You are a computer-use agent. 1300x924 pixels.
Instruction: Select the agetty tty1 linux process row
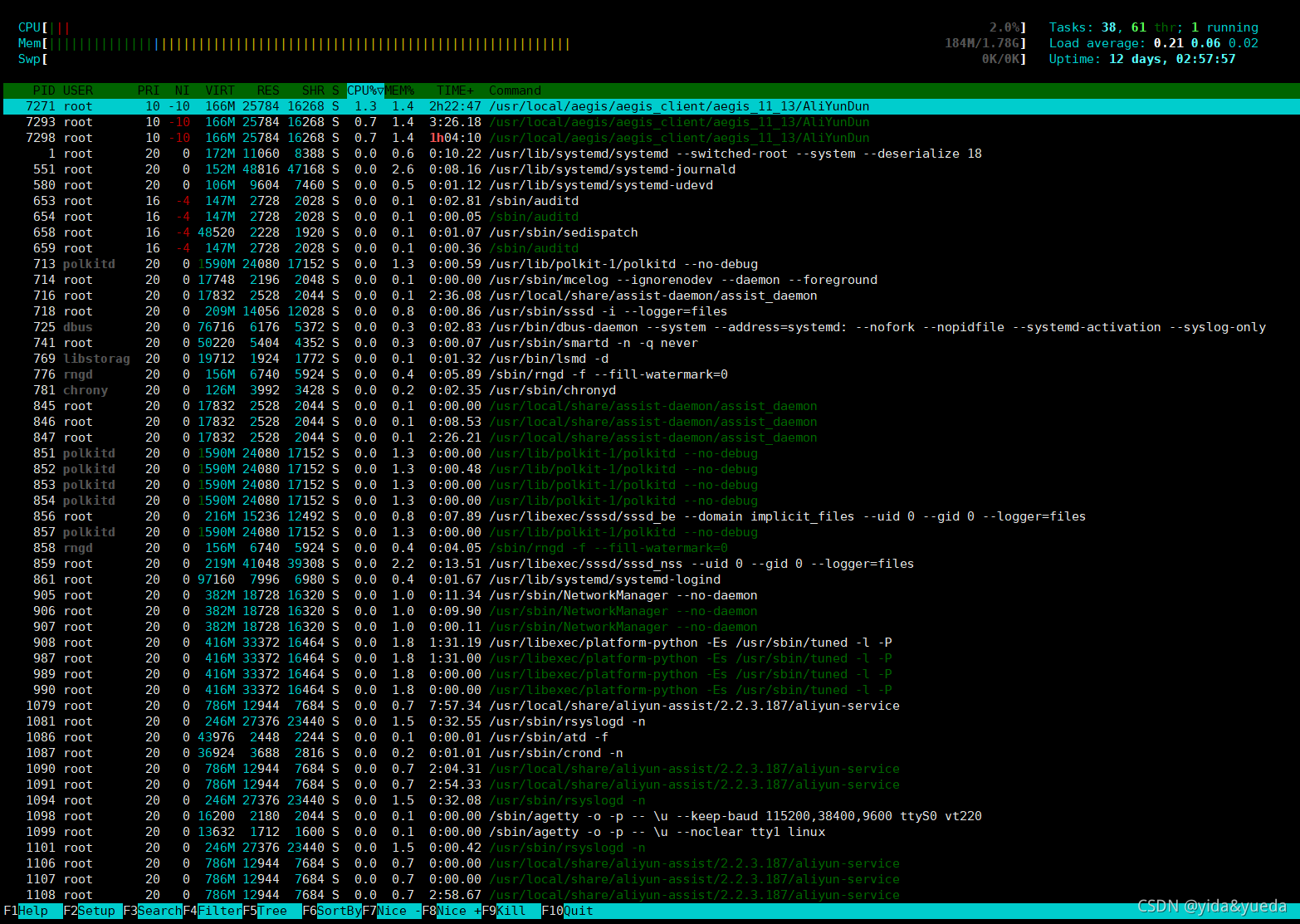pos(650,832)
